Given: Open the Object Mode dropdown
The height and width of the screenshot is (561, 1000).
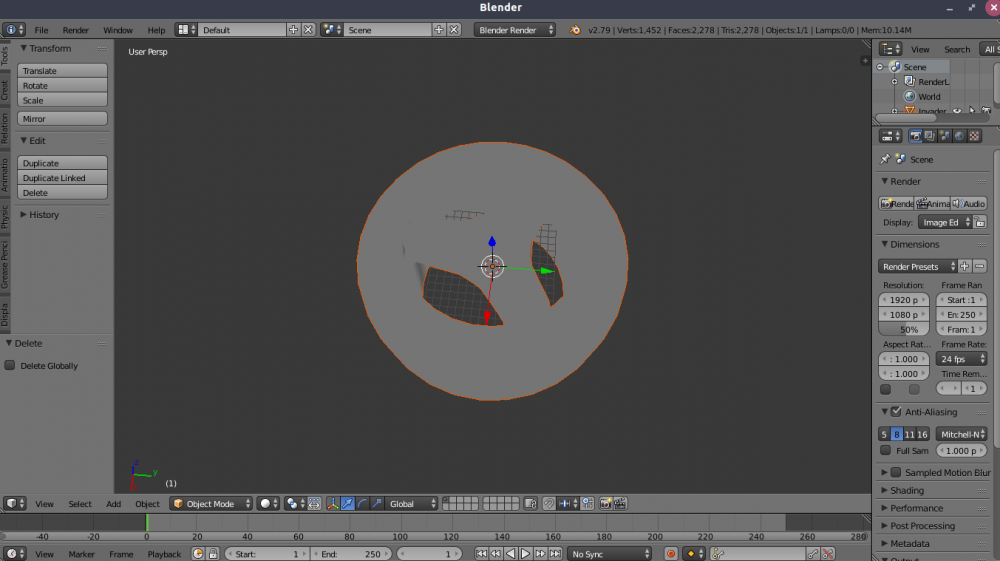Looking at the screenshot, I should (210, 504).
